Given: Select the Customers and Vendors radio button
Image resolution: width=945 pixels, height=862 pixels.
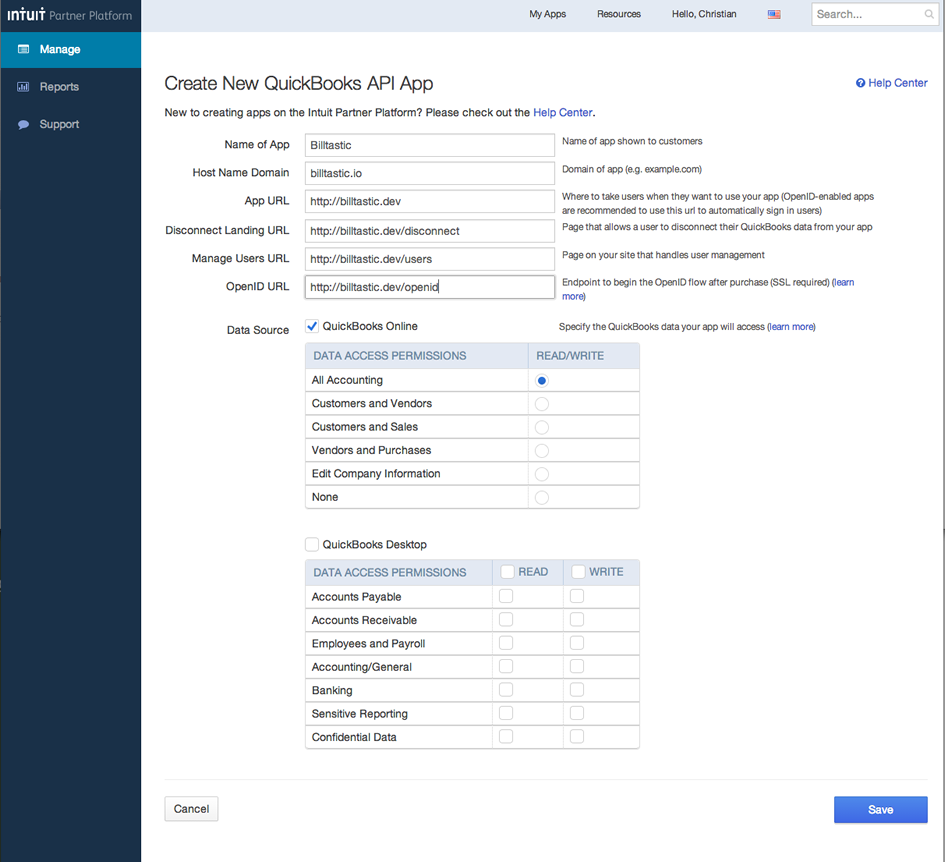Looking at the screenshot, I should click(542, 404).
